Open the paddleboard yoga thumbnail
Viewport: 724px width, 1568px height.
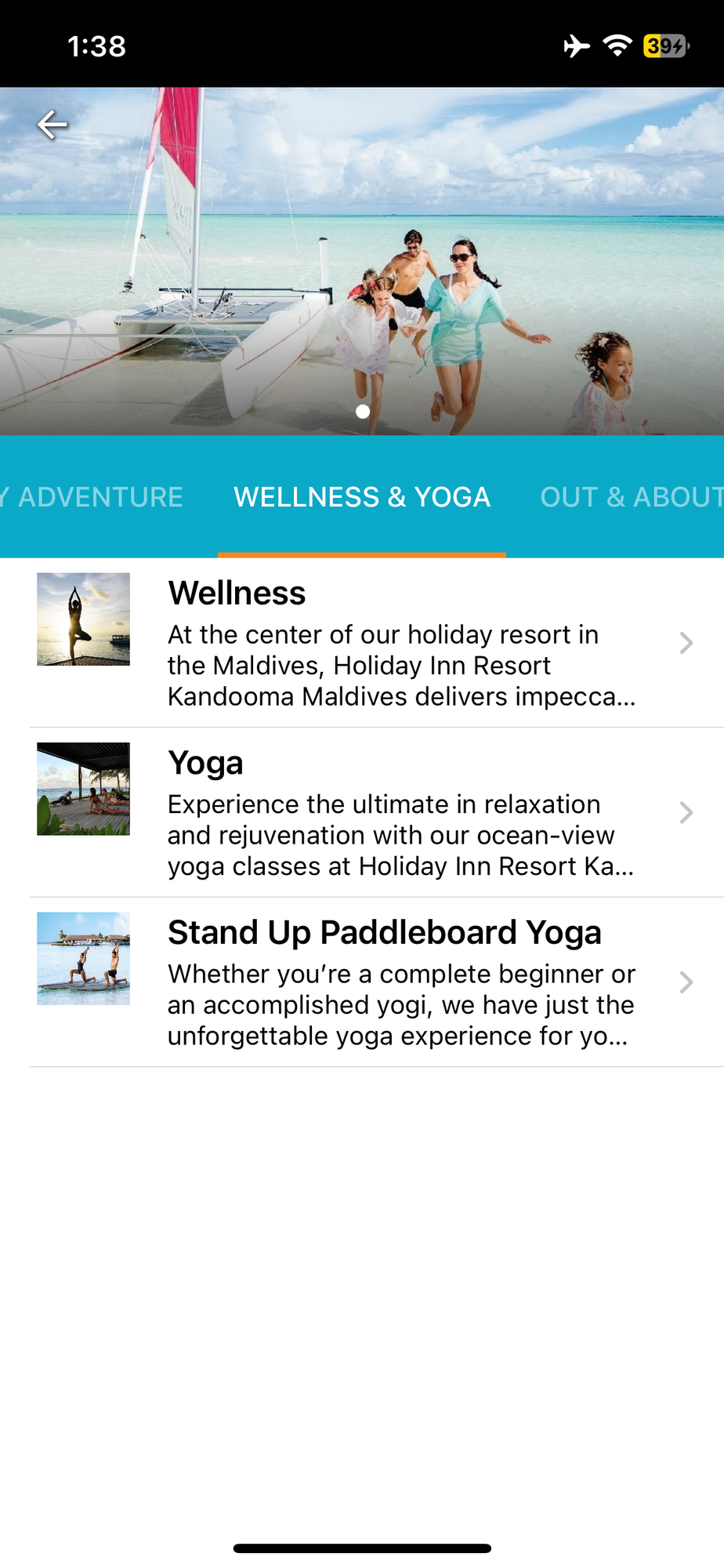tap(83, 958)
